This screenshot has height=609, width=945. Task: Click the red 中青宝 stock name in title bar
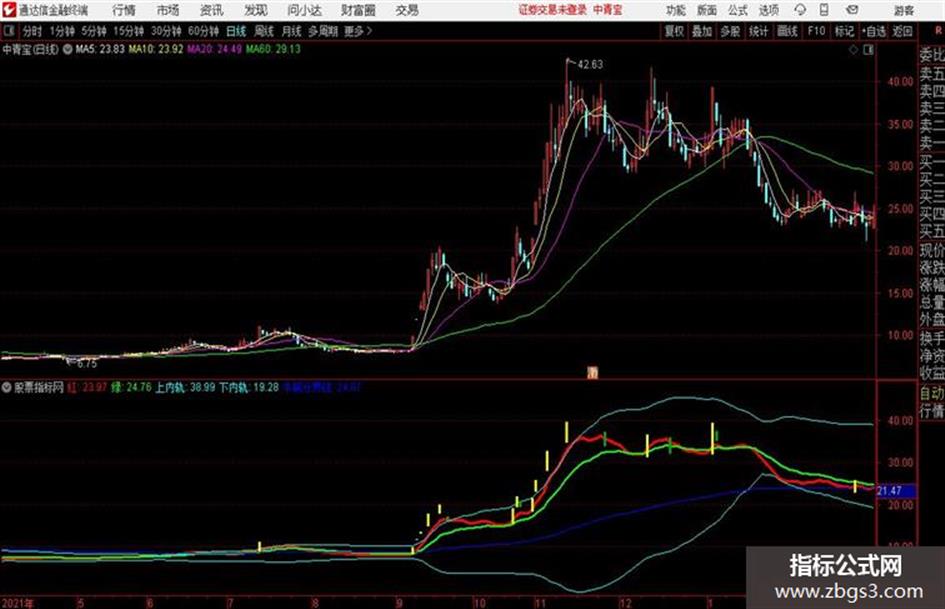click(608, 10)
